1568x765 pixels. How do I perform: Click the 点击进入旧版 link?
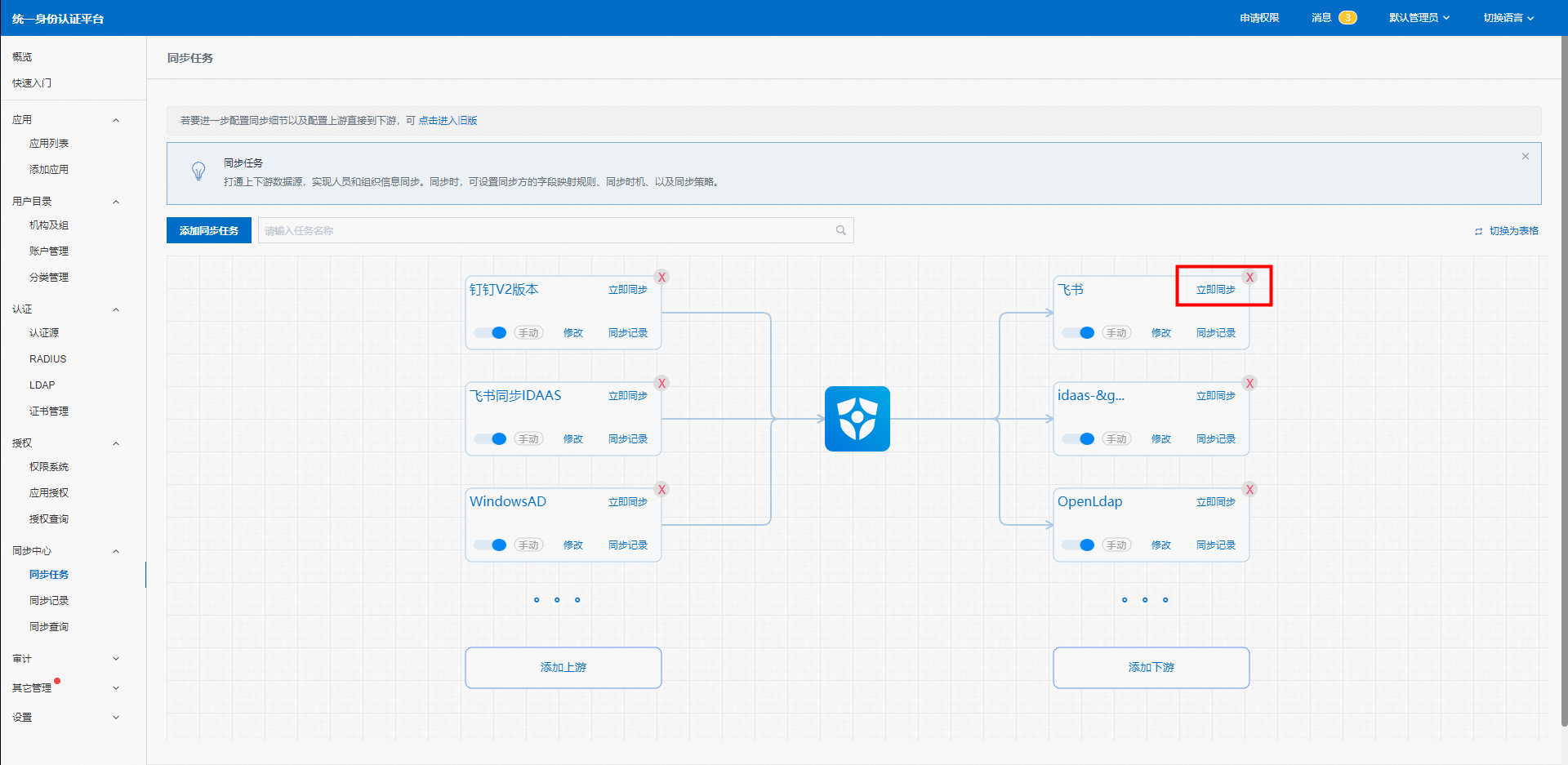(448, 121)
